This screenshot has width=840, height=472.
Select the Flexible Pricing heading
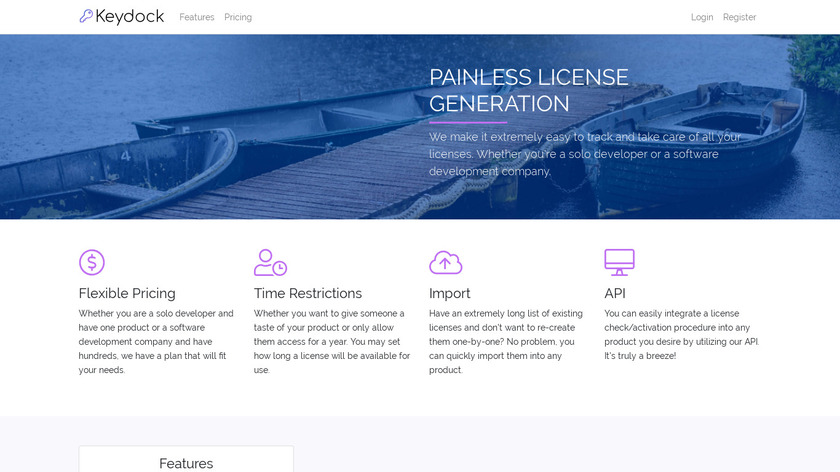coord(127,294)
